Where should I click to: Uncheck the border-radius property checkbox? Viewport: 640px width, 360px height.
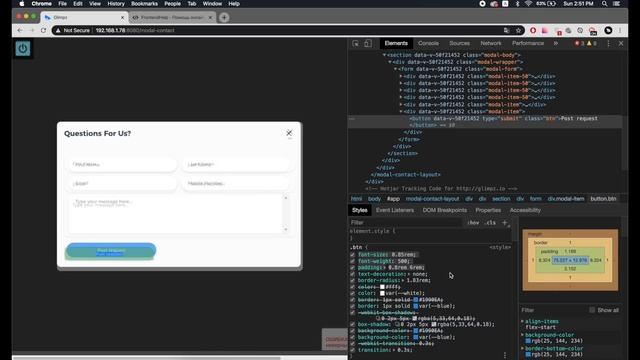pyautogui.click(x=352, y=280)
